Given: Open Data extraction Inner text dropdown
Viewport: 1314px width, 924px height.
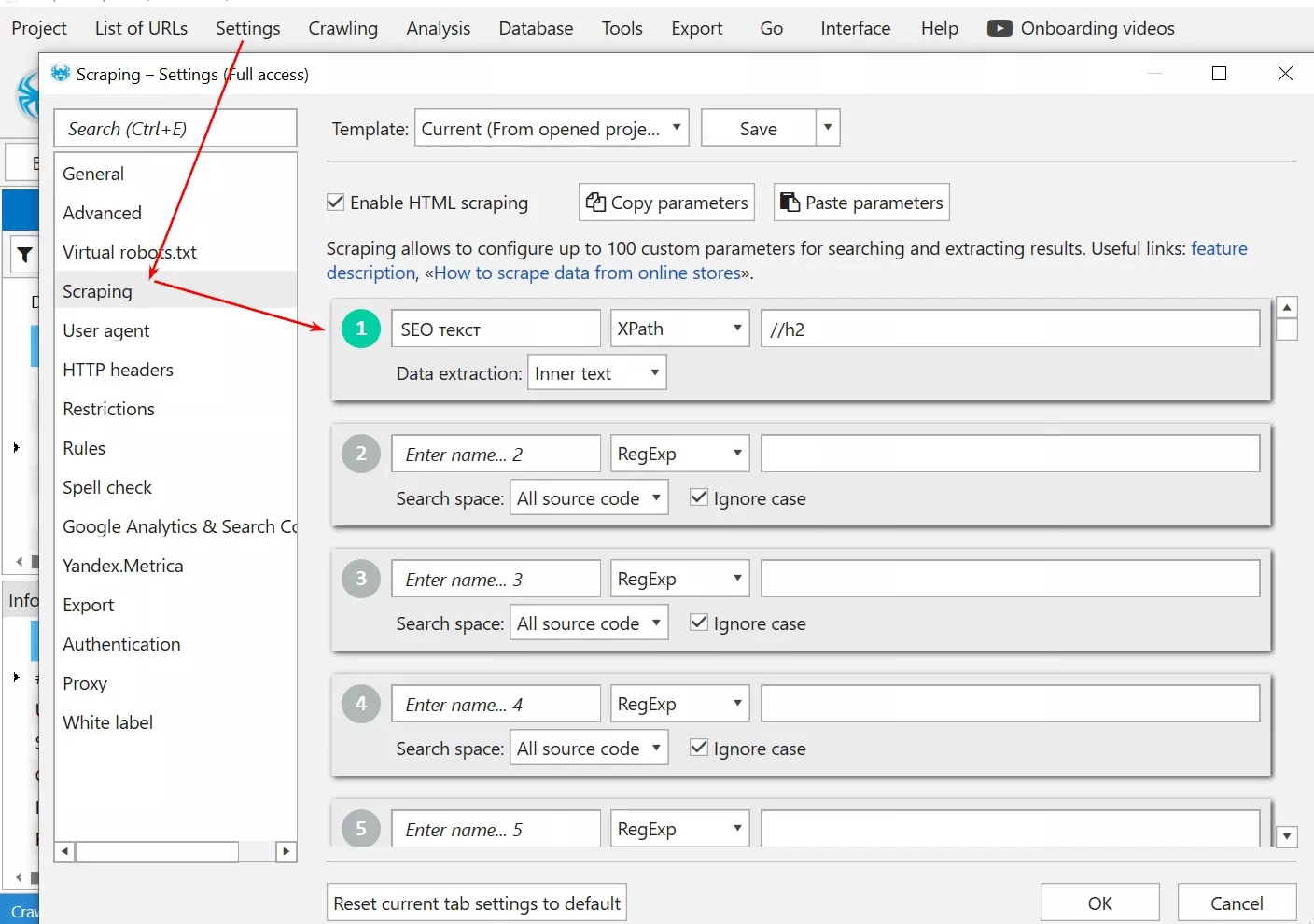Looking at the screenshot, I should coord(597,373).
